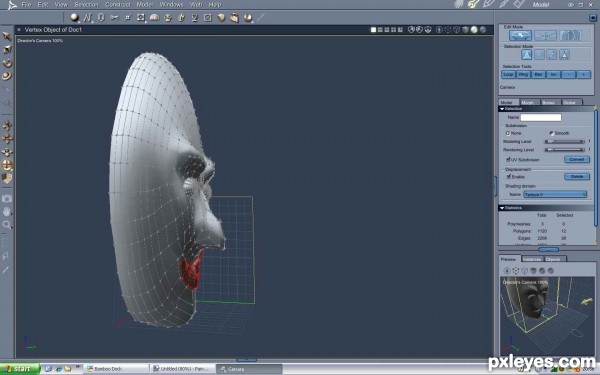The image size is (600, 375).
Task: Switch to the wrench Model room icon
Action: tap(474, 4)
